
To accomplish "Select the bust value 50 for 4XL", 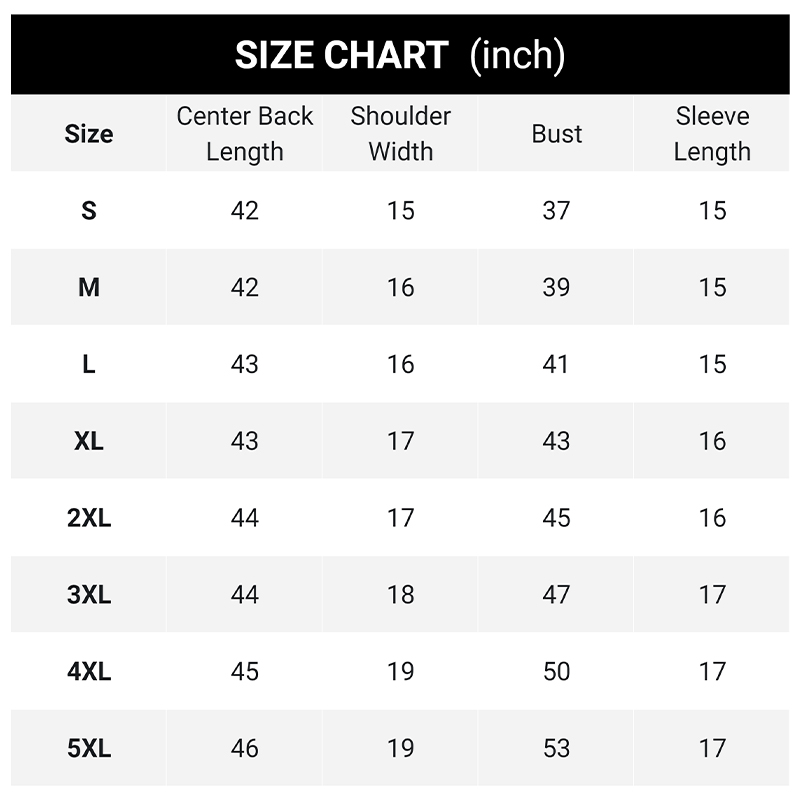I will click(x=556, y=671).
